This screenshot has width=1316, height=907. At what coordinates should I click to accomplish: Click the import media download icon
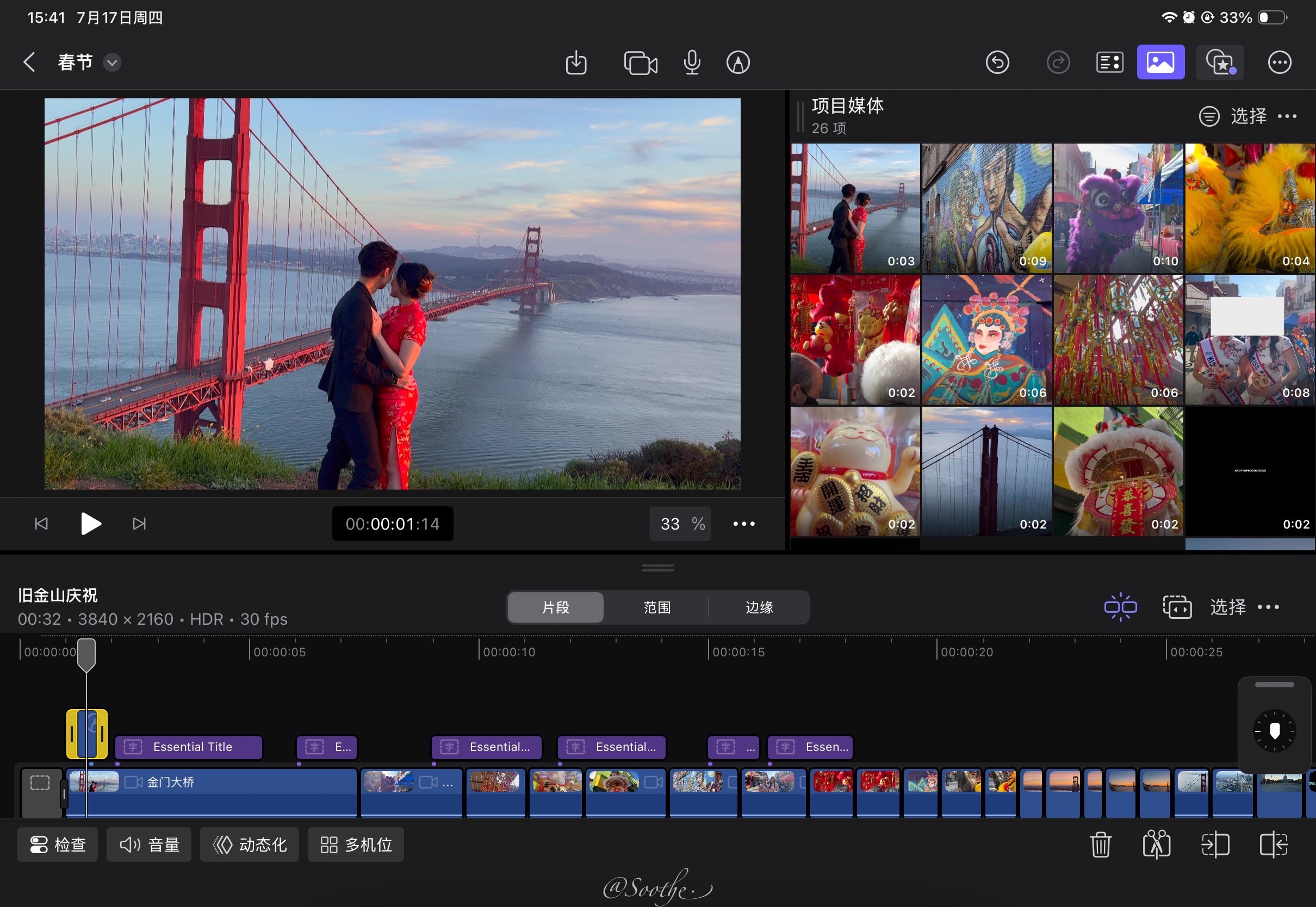click(575, 63)
